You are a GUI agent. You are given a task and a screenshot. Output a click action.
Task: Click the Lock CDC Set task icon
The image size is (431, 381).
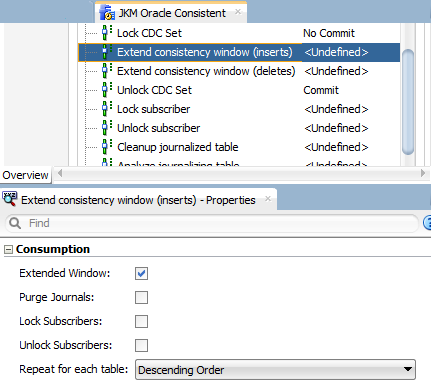106,33
